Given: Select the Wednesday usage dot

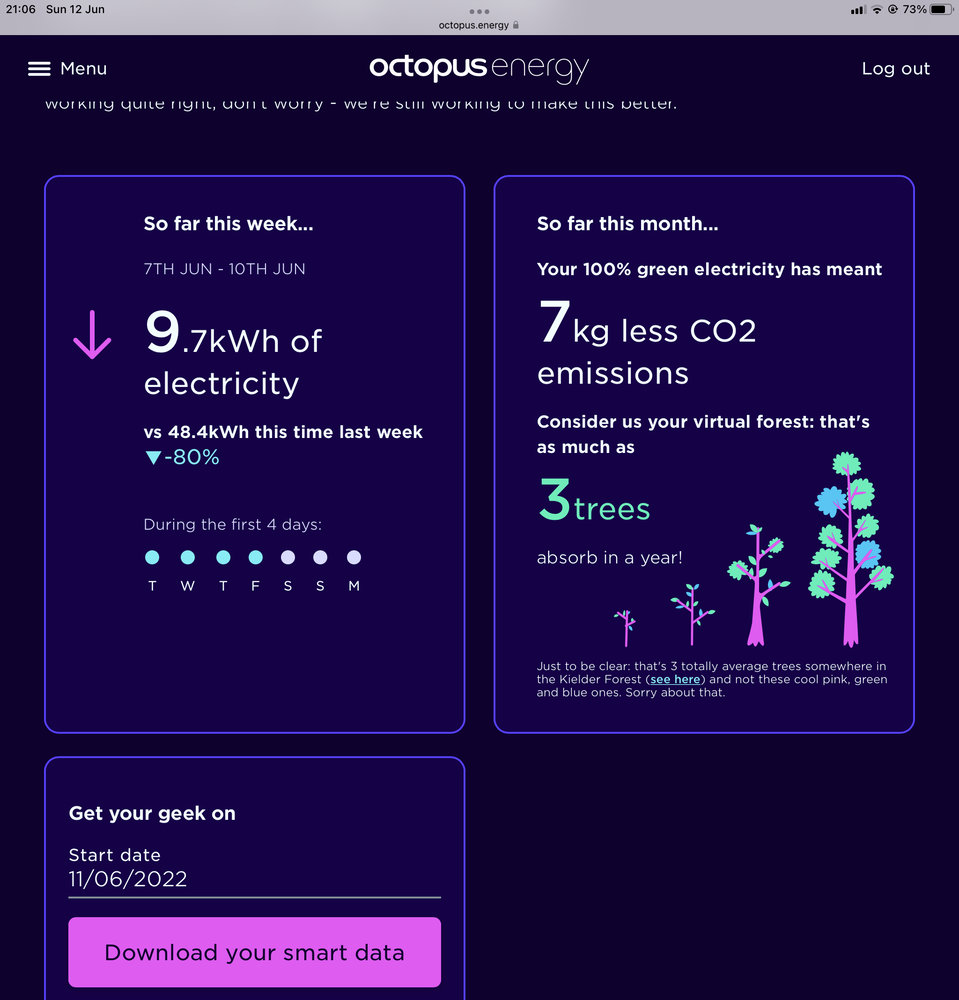Looking at the screenshot, I should [187, 557].
